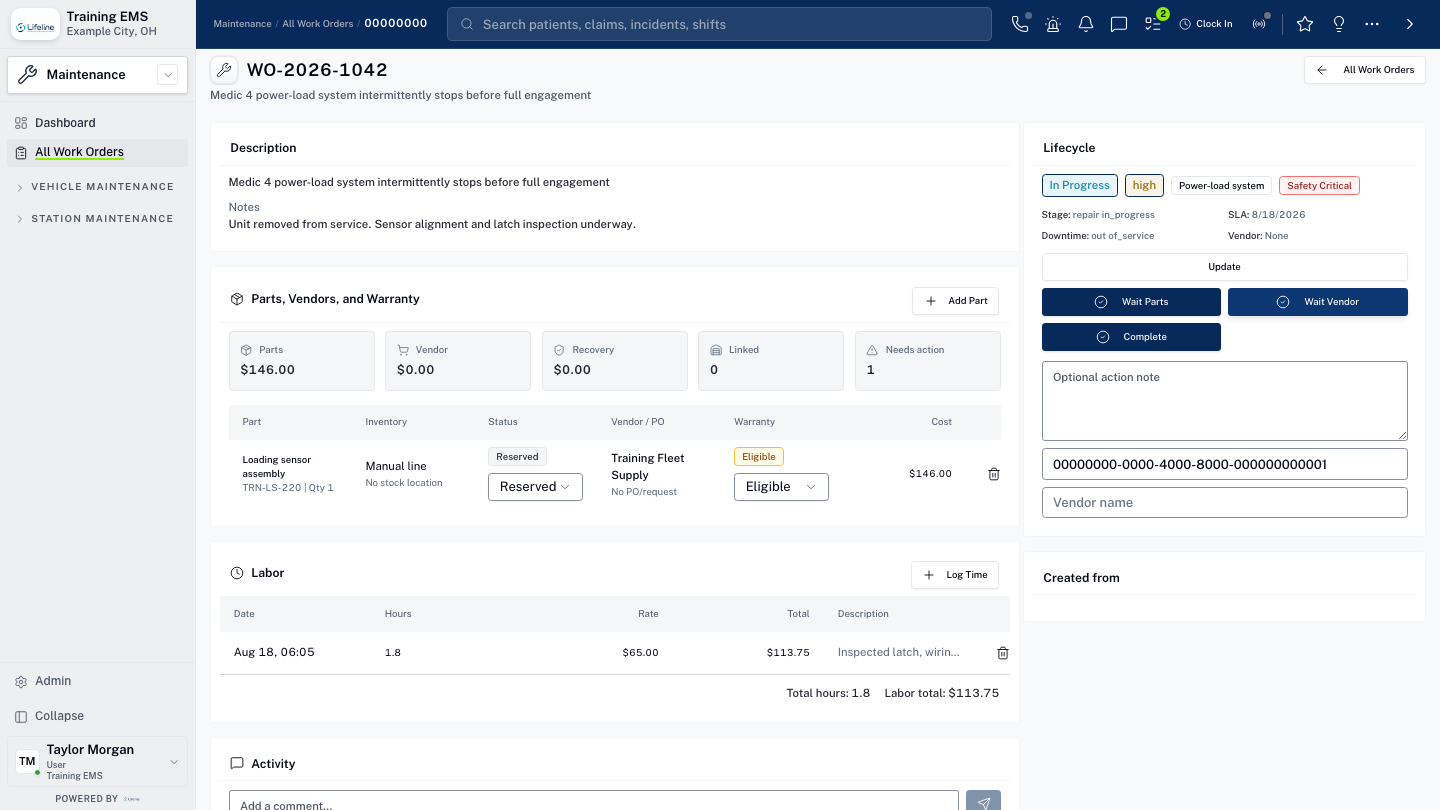This screenshot has width=1440, height=810.
Task: Click the Add a comment field
Action: tap(594, 801)
